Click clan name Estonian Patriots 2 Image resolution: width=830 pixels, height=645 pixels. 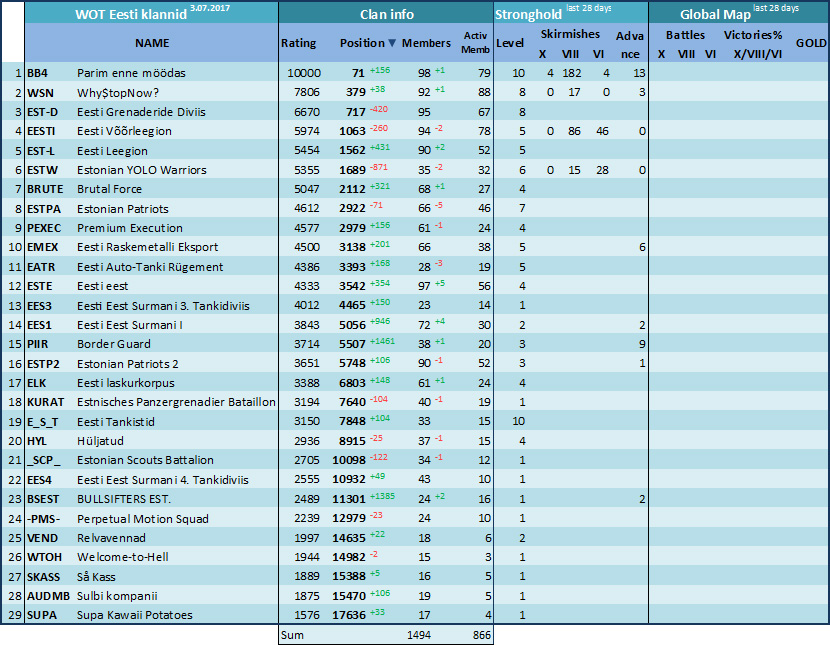click(128, 364)
